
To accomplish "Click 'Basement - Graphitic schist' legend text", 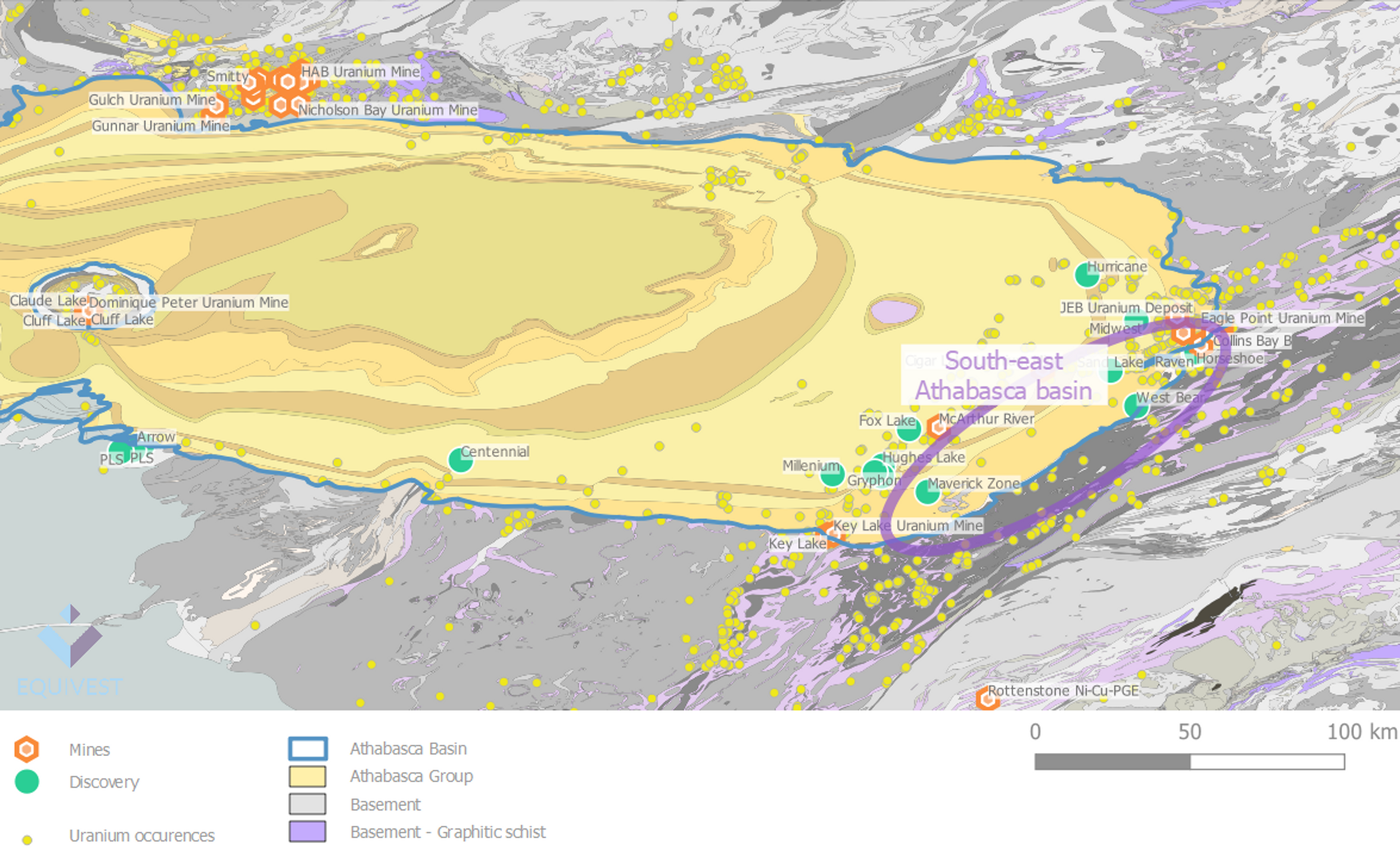I will (x=448, y=832).
